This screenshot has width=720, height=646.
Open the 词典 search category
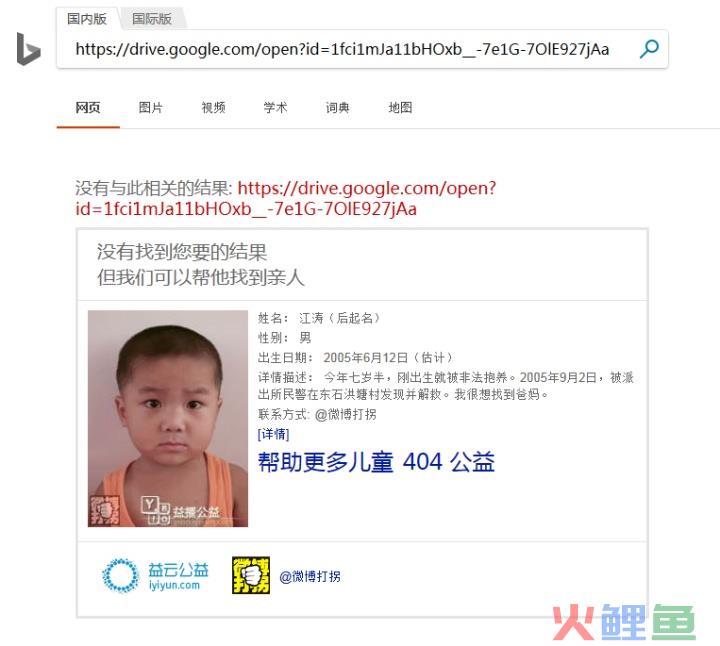(338, 107)
